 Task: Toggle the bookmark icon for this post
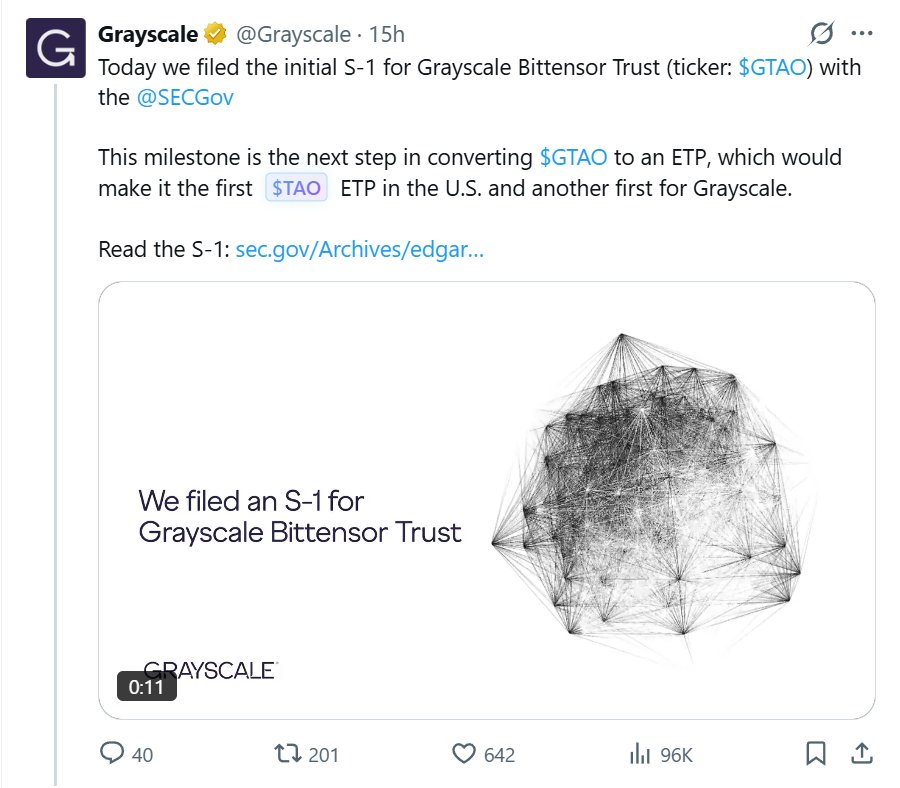(817, 753)
